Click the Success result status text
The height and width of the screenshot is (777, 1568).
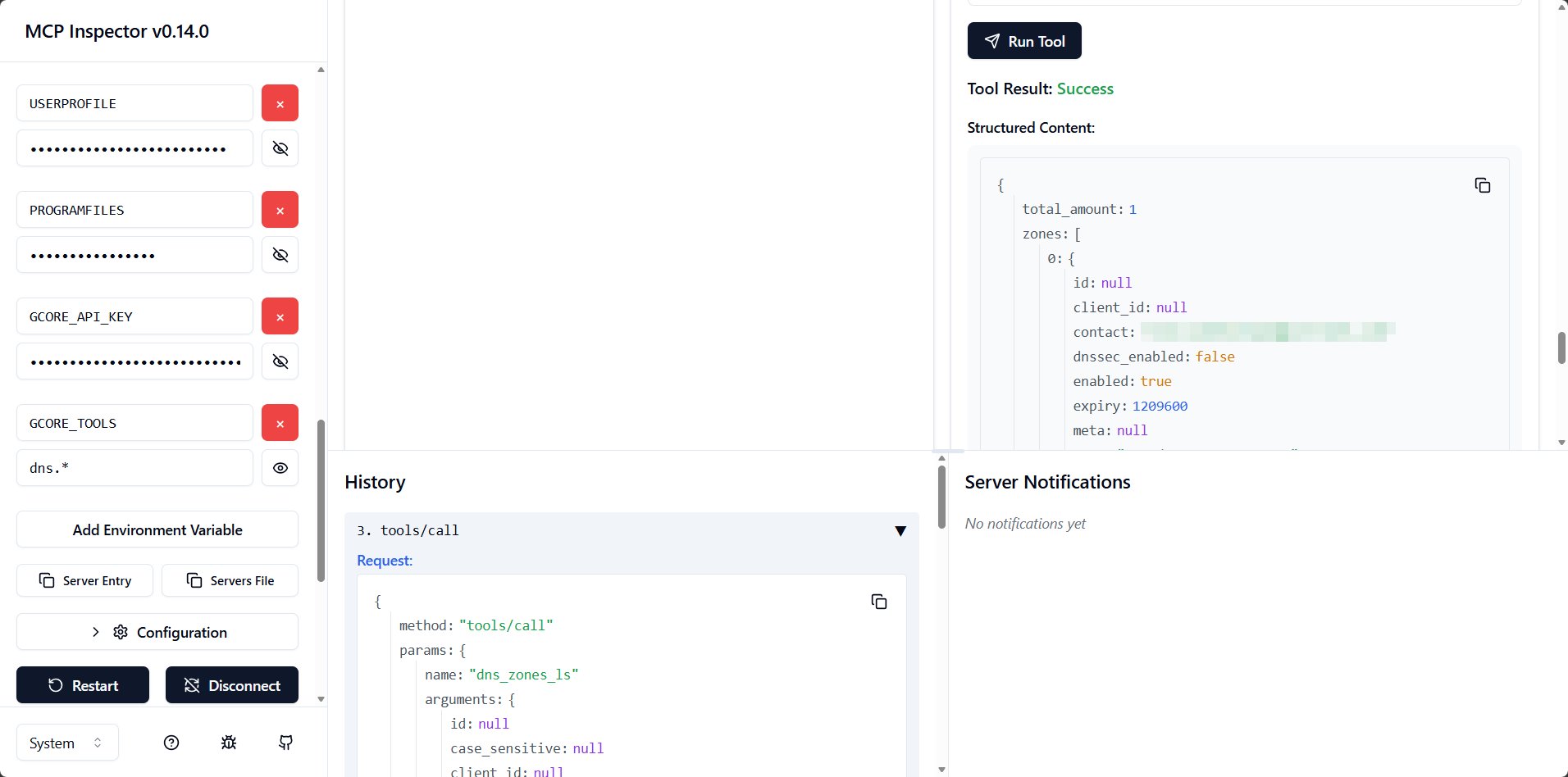1085,89
